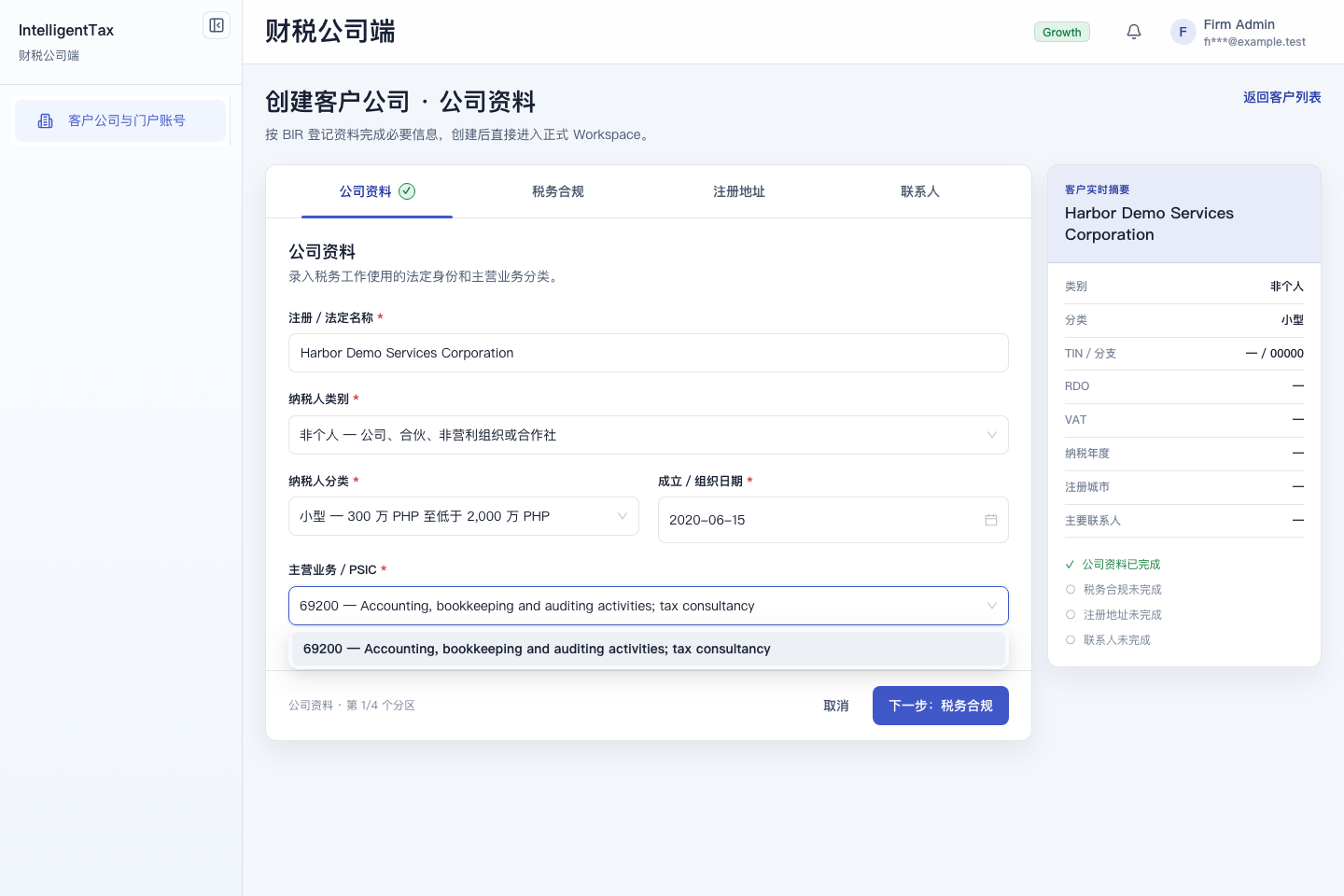Click the 取消 button

click(836, 706)
